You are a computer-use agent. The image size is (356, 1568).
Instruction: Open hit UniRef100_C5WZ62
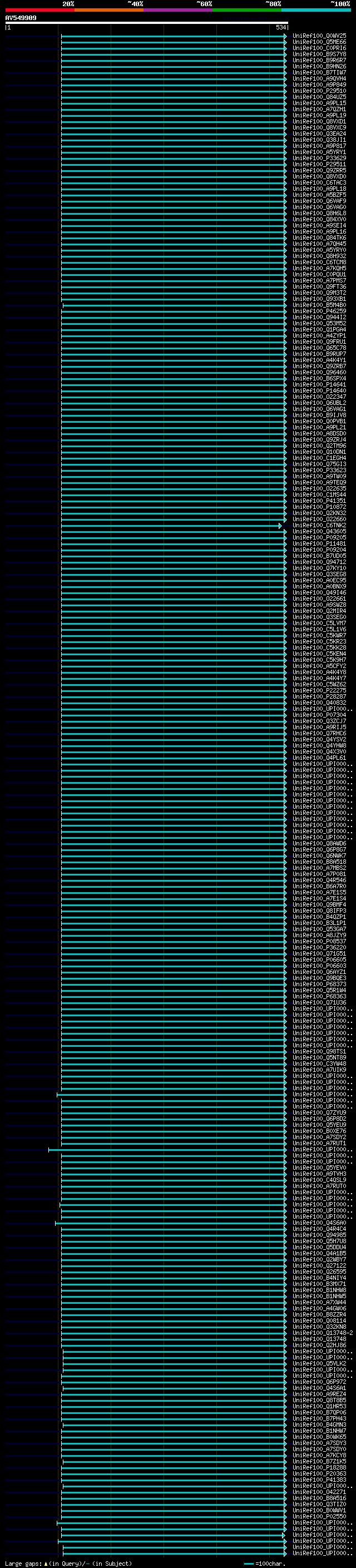[319, 684]
